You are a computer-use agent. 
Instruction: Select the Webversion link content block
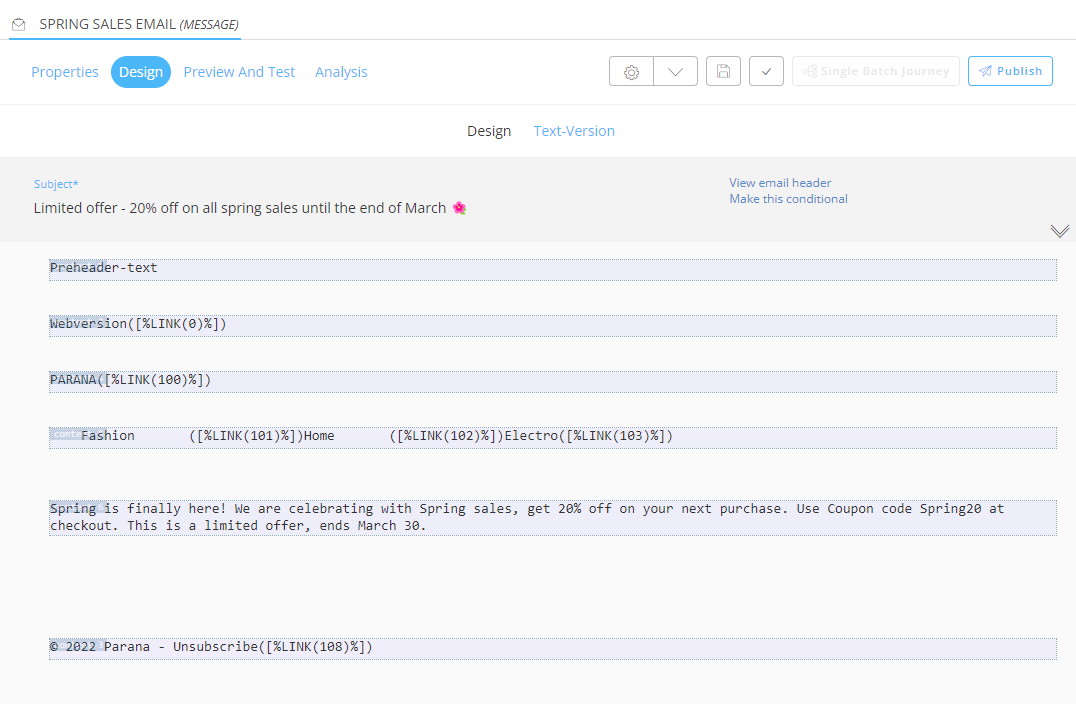[552, 325]
